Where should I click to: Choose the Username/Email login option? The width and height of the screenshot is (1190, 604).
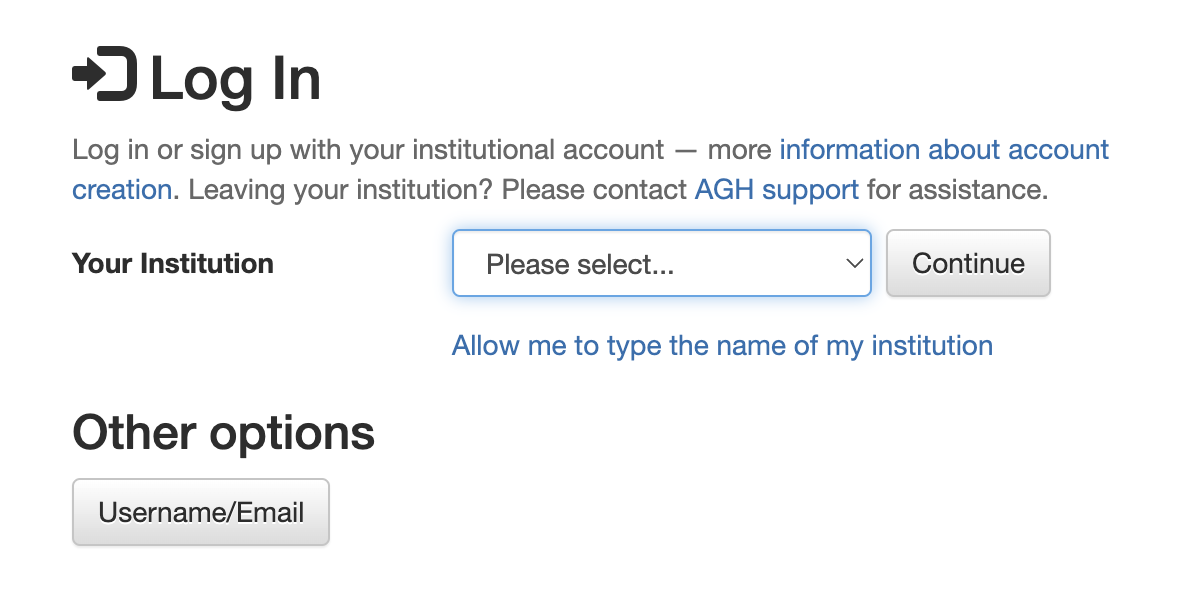tap(201, 512)
